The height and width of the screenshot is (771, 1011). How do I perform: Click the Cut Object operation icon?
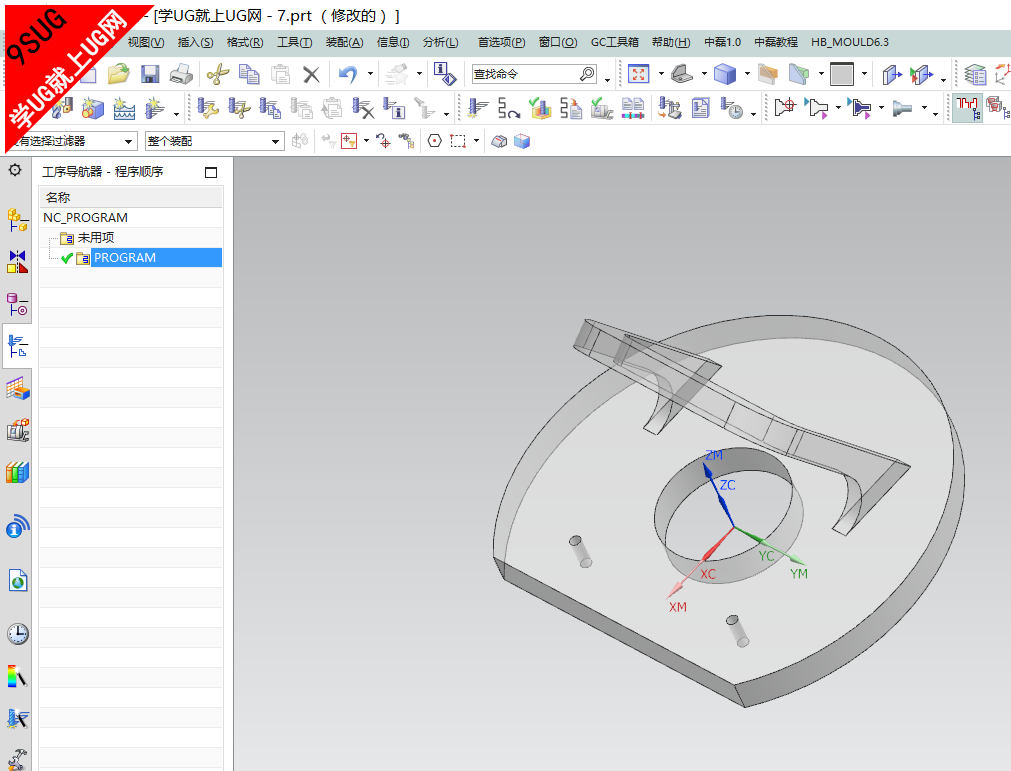pyautogui.click(x=239, y=108)
